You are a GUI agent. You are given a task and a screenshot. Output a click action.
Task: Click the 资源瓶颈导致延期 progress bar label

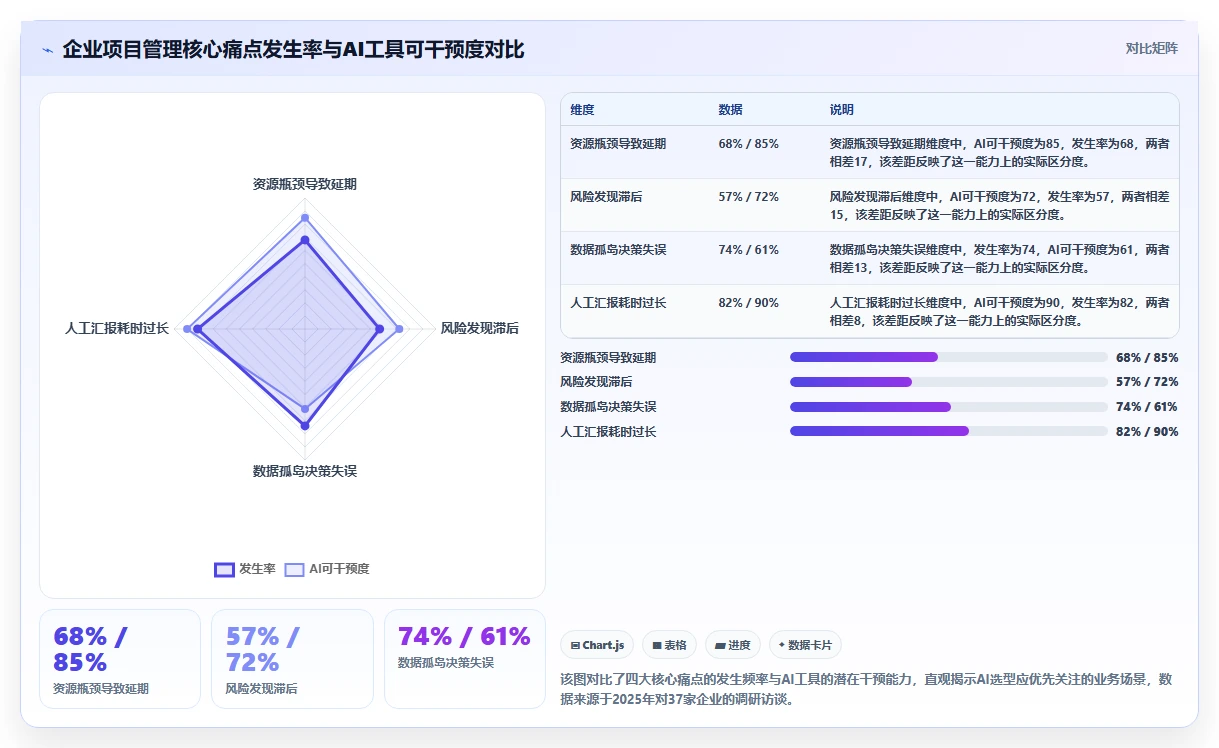coord(608,357)
